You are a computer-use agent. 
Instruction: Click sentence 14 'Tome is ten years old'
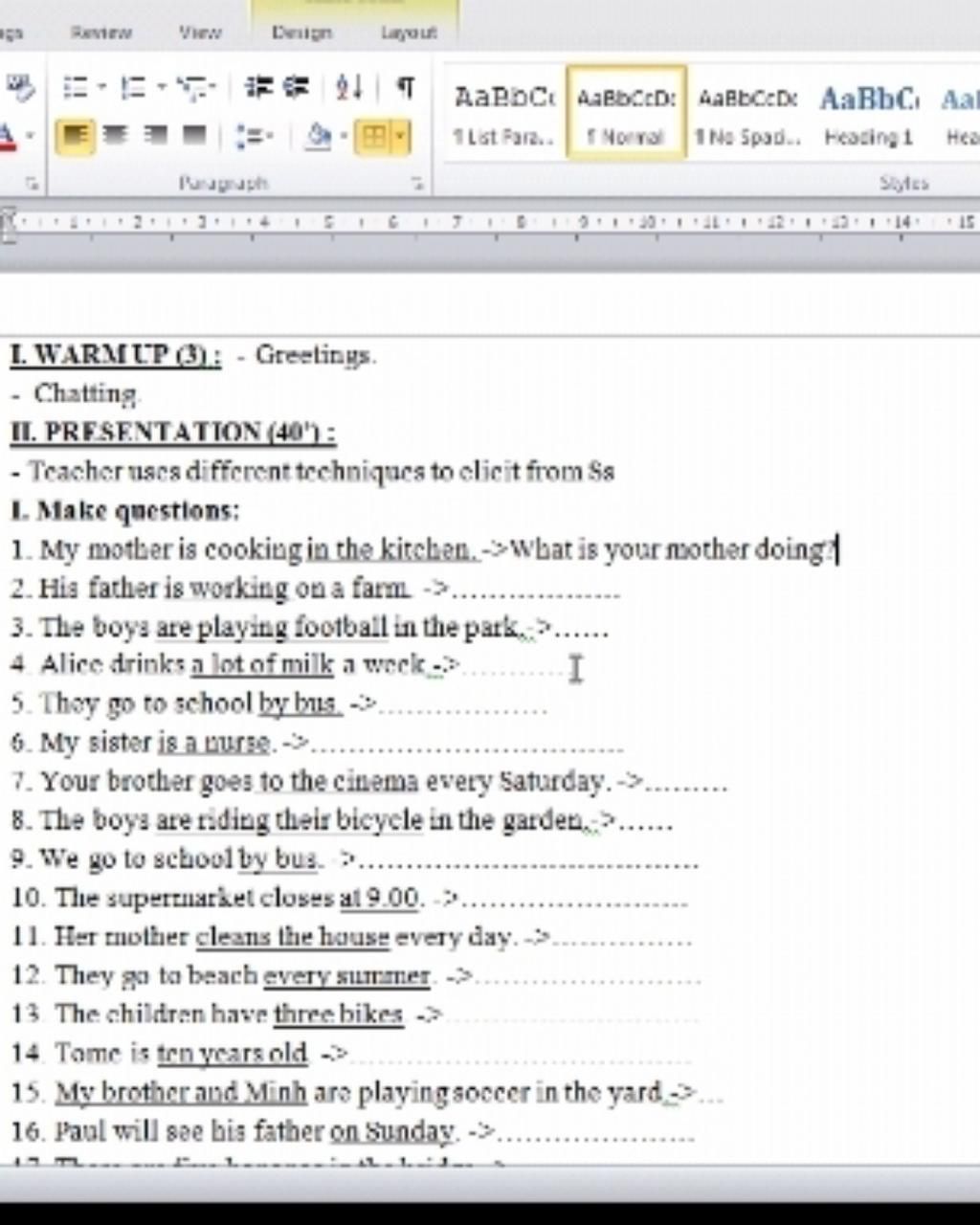click(x=351, y=1054)
